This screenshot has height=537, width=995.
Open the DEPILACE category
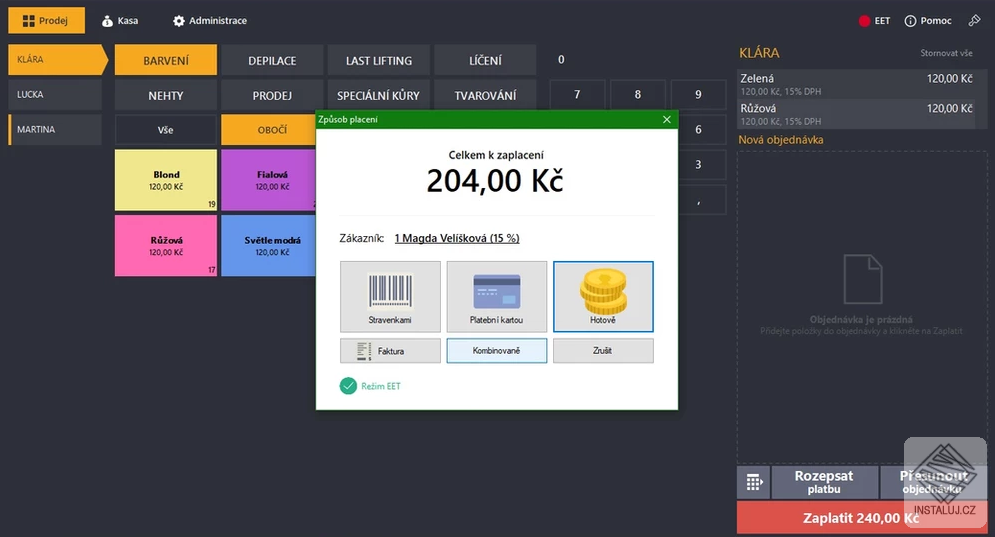272,60
